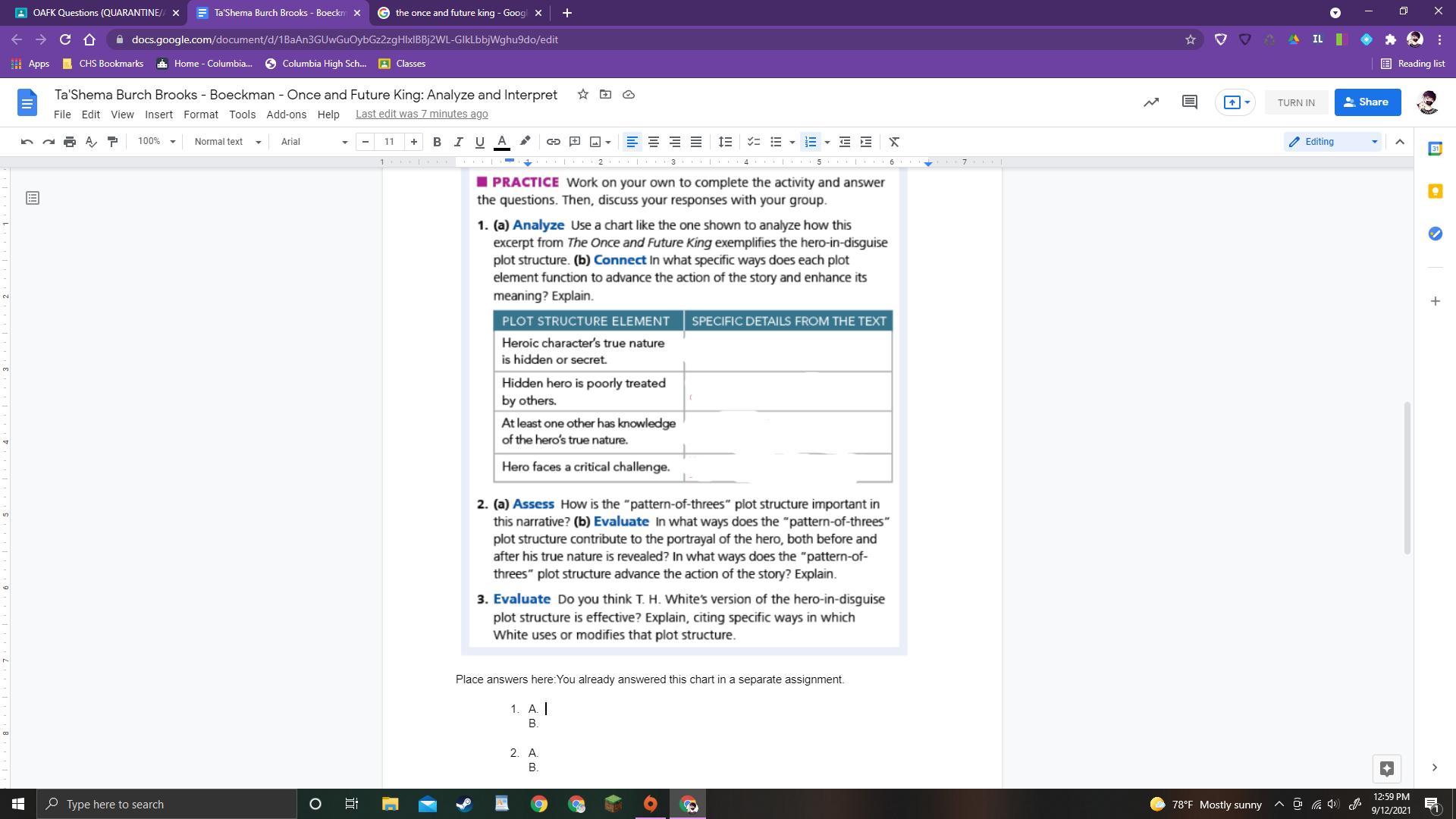Open the Editing mode dropdown
Screen dimensions: 1456x819
pyautogui.click(x=1332, y=142)
